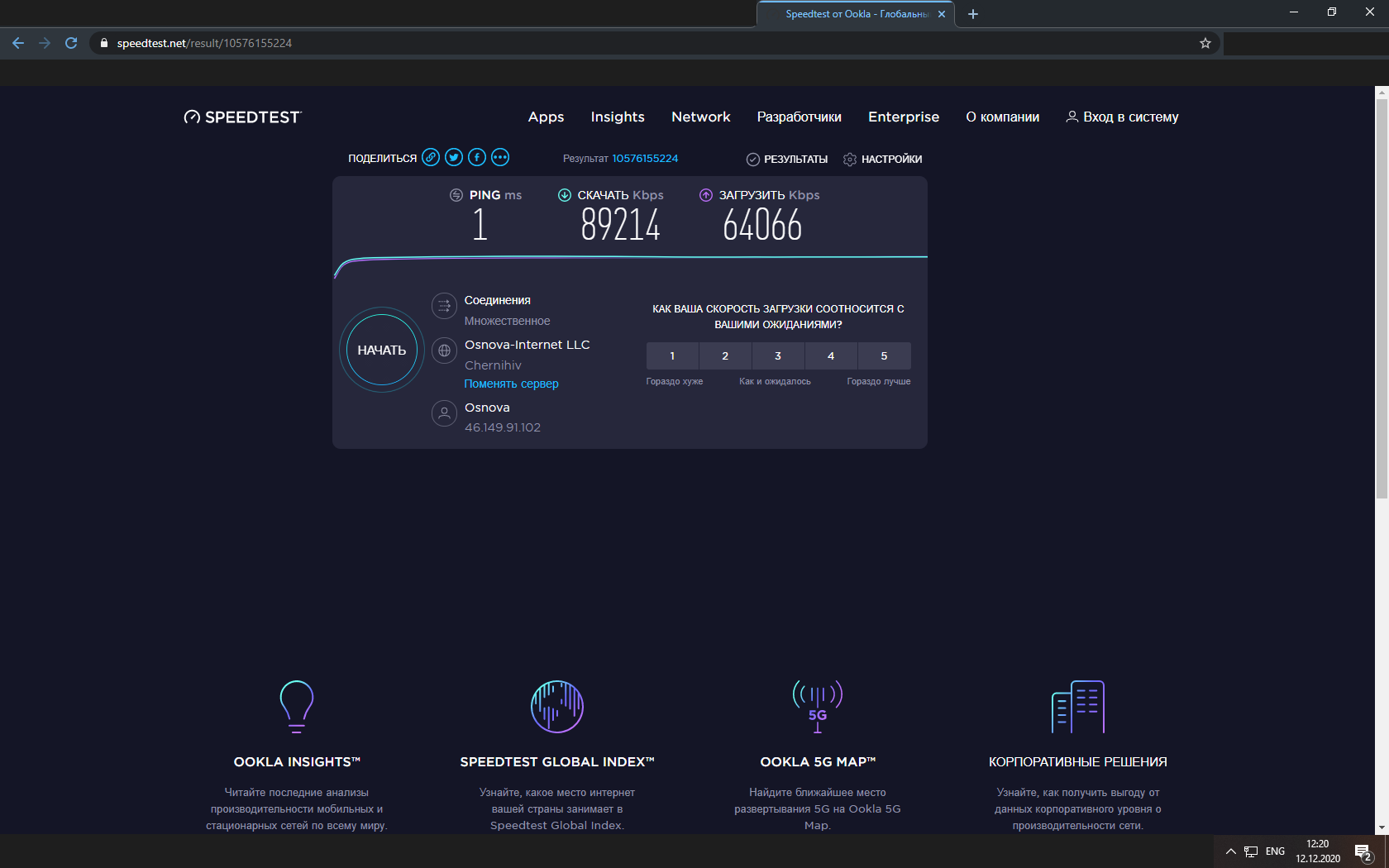Open the Windows system tray overflow chevron
1389x868 pixels.
coord(1230,851)
